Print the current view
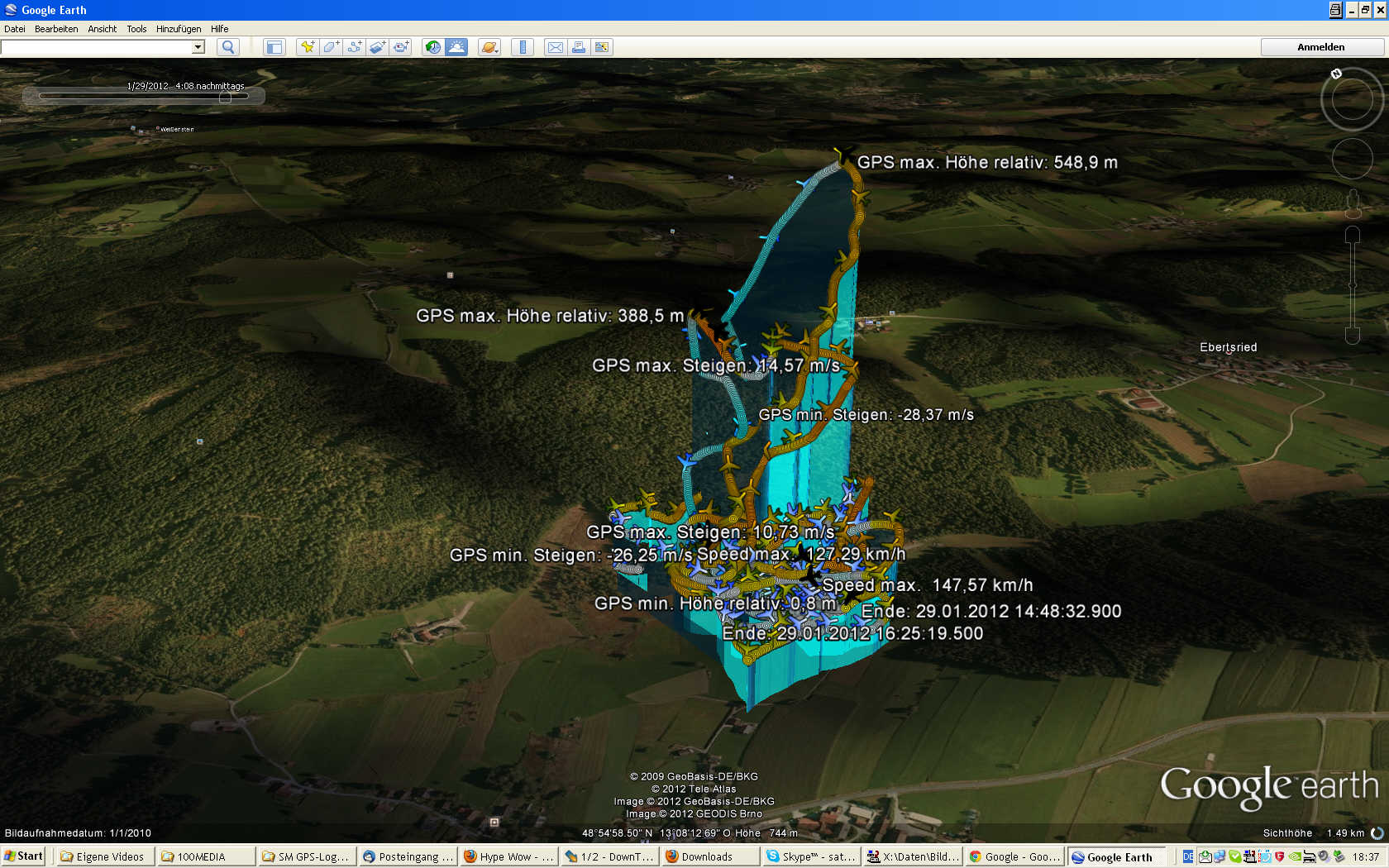 579,47
